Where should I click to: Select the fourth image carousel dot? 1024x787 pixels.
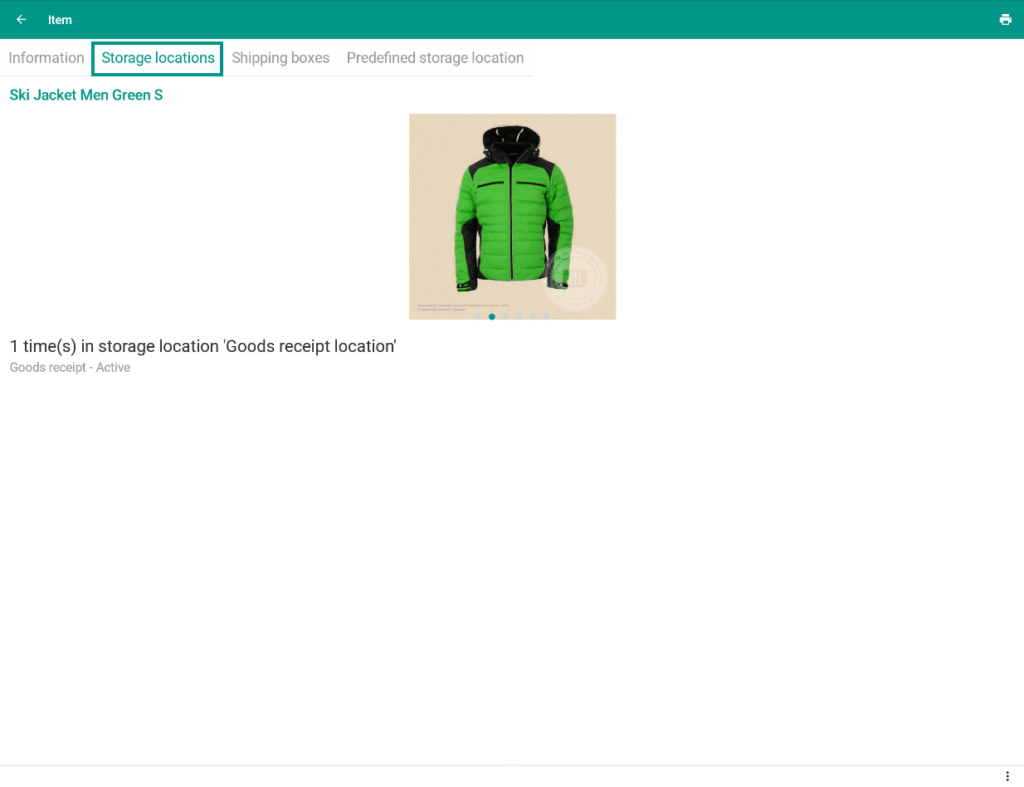click(x=519, y=317)
